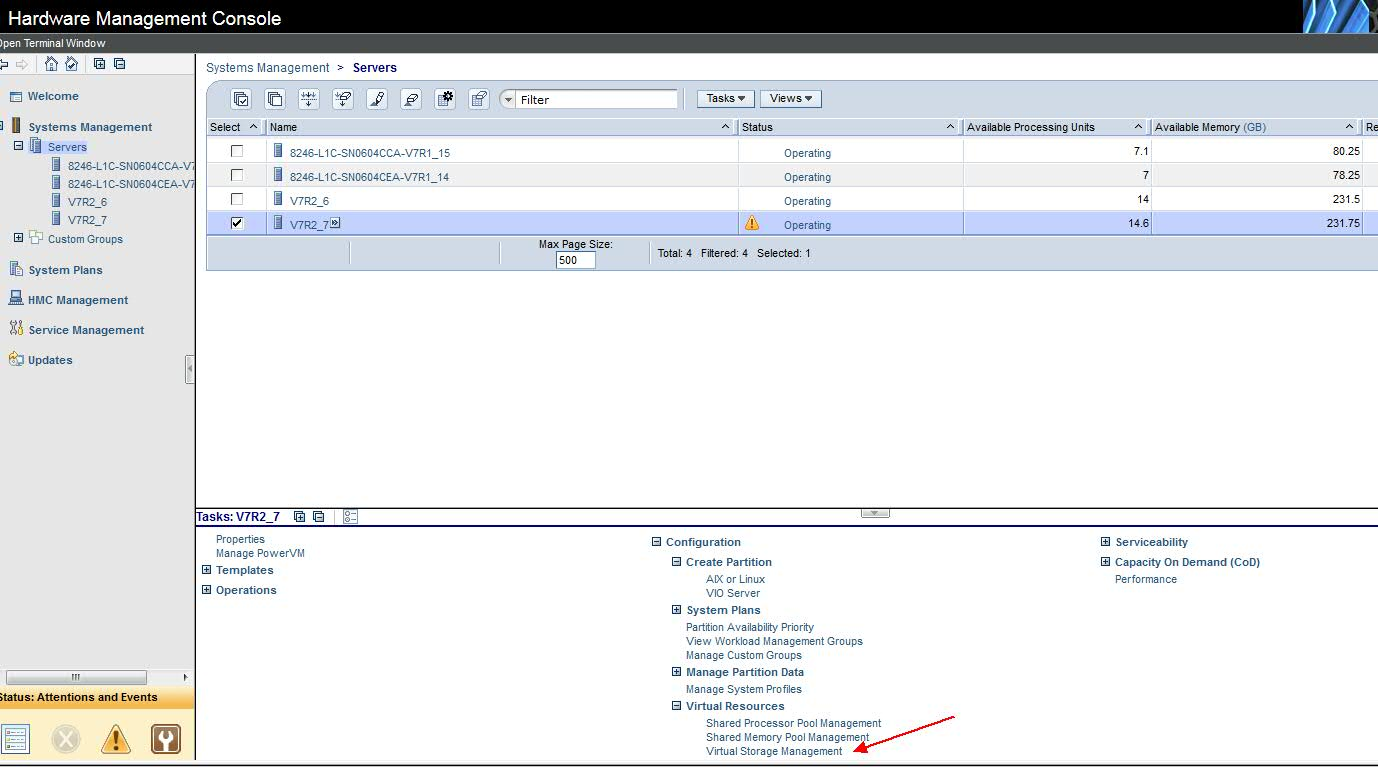The width and height of the screenshot is (1378, 767).
Task: Check the box for 8246-L1C-SN0604CCA-V7R1_15
Action: point(237,151)
